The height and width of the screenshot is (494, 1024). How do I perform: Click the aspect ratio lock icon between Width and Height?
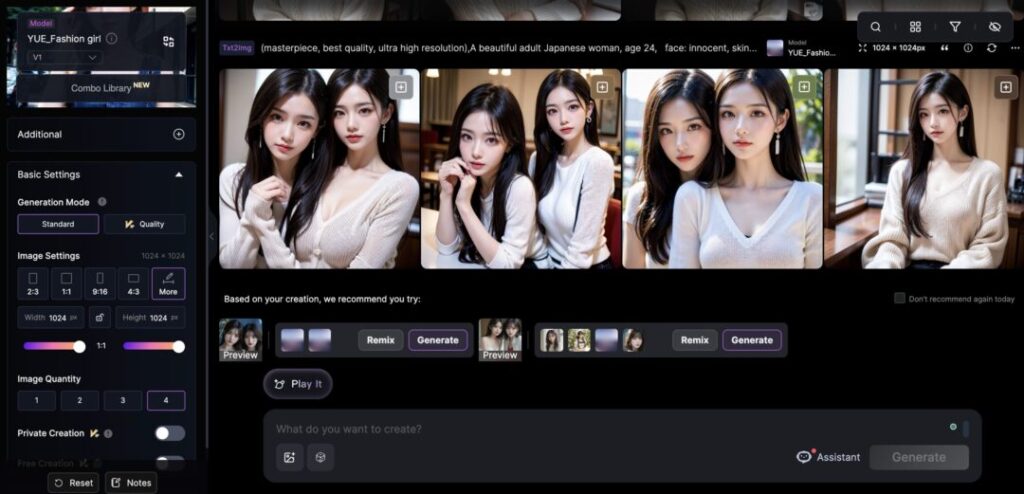tap(100, 318)
